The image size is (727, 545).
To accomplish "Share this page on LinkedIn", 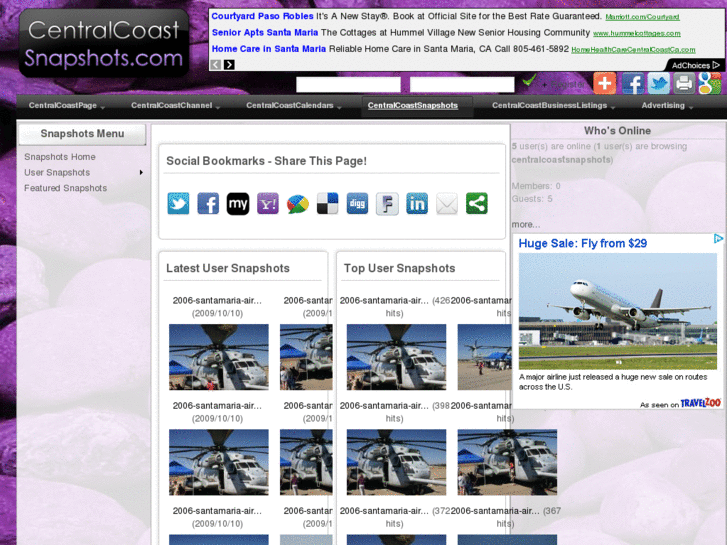I will [x=417, y=204].
